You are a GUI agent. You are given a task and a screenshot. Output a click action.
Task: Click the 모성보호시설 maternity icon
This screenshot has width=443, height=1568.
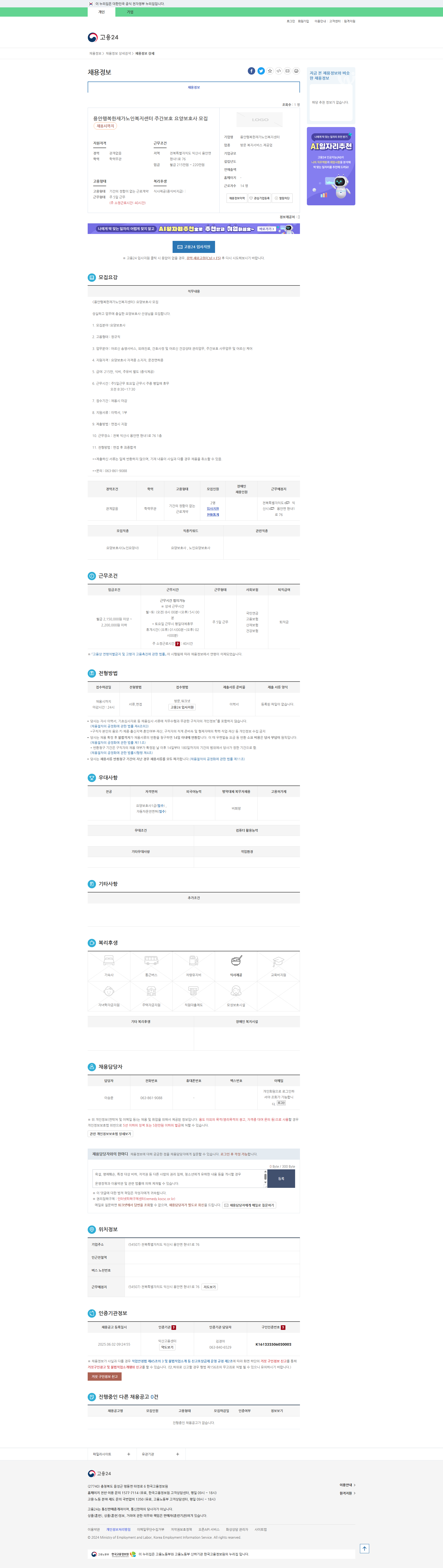(236, 991)
